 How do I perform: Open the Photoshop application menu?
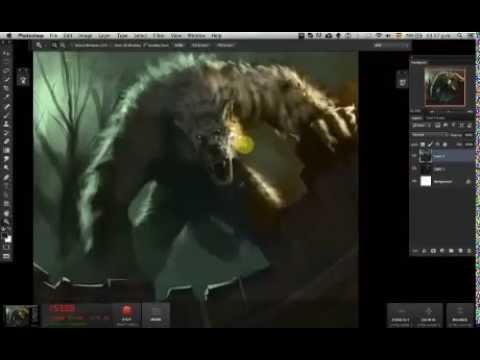(x=31, y=35)
